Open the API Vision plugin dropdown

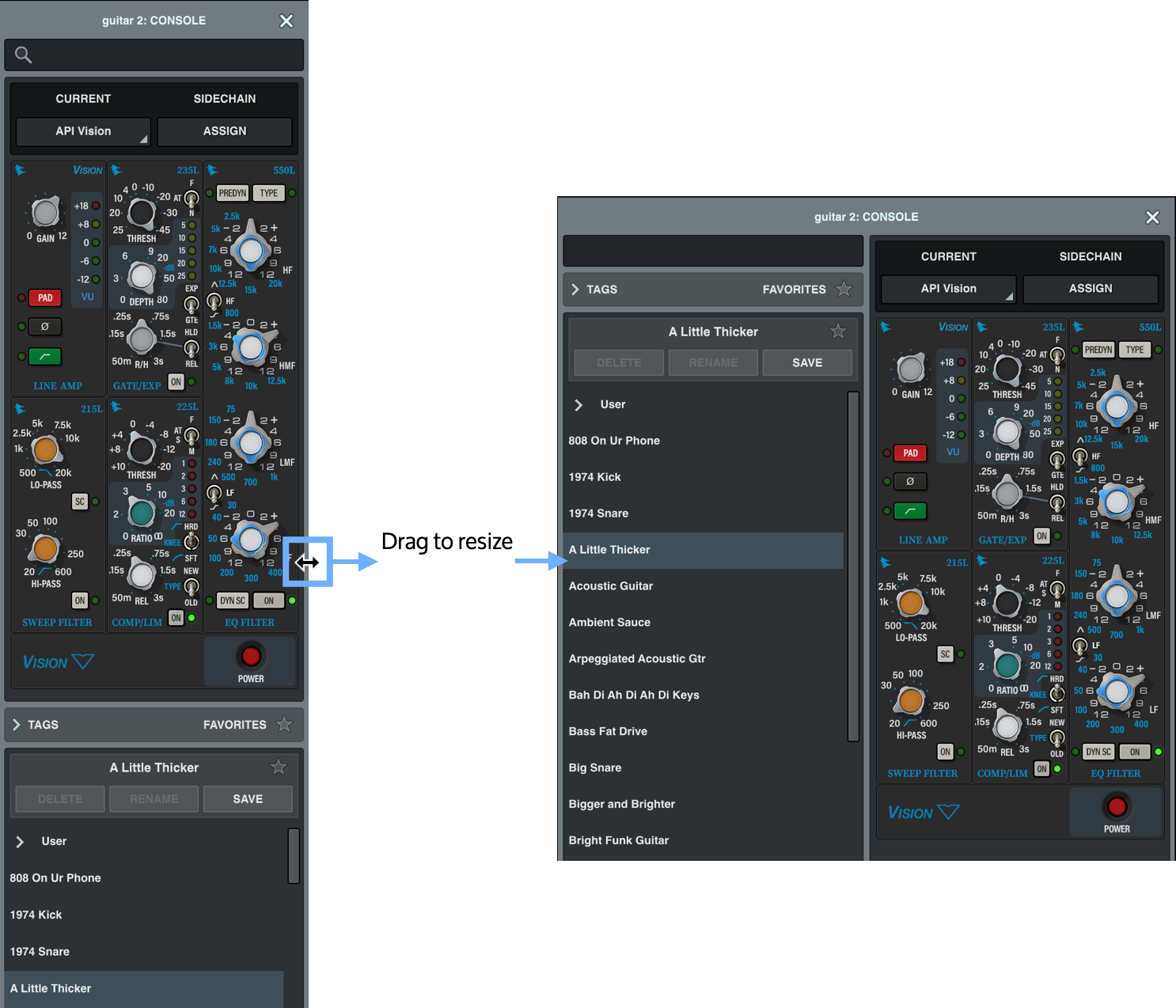[x=82, y=131]
